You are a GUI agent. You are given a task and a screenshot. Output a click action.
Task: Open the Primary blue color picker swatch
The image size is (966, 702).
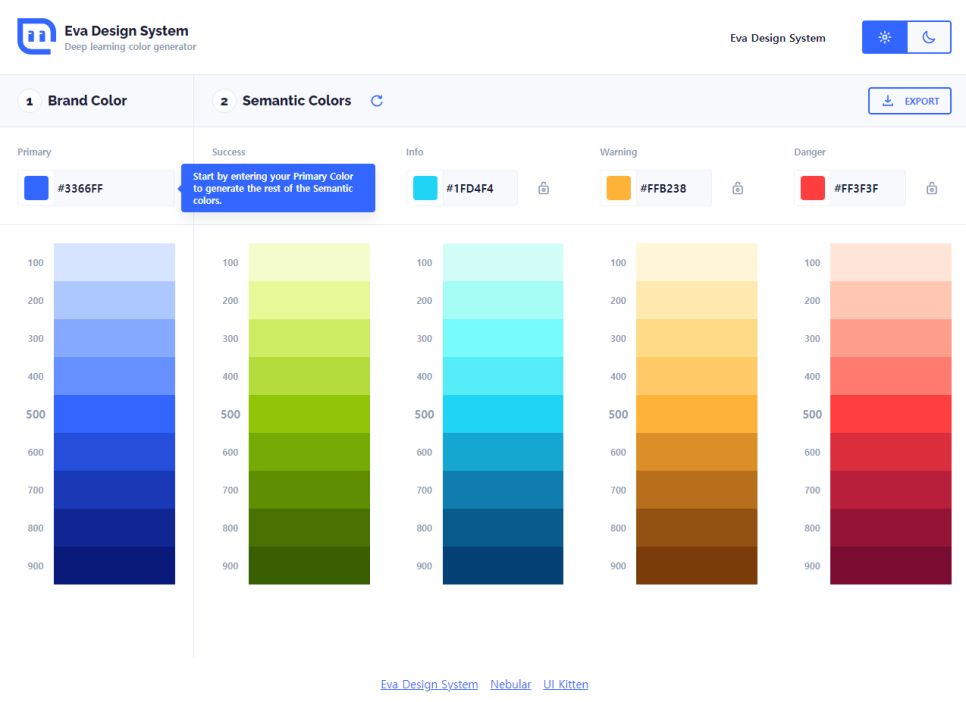36,188
